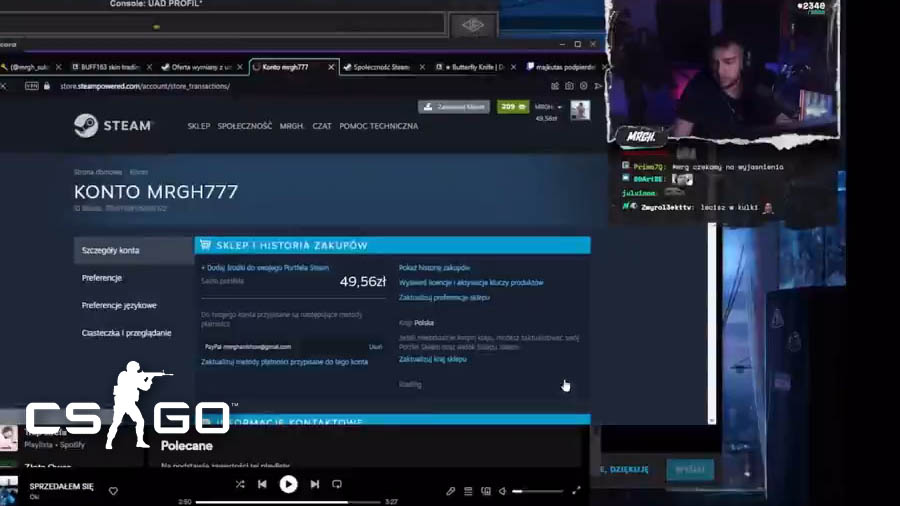Click the camera snapshot icon in the address bar

569,86
